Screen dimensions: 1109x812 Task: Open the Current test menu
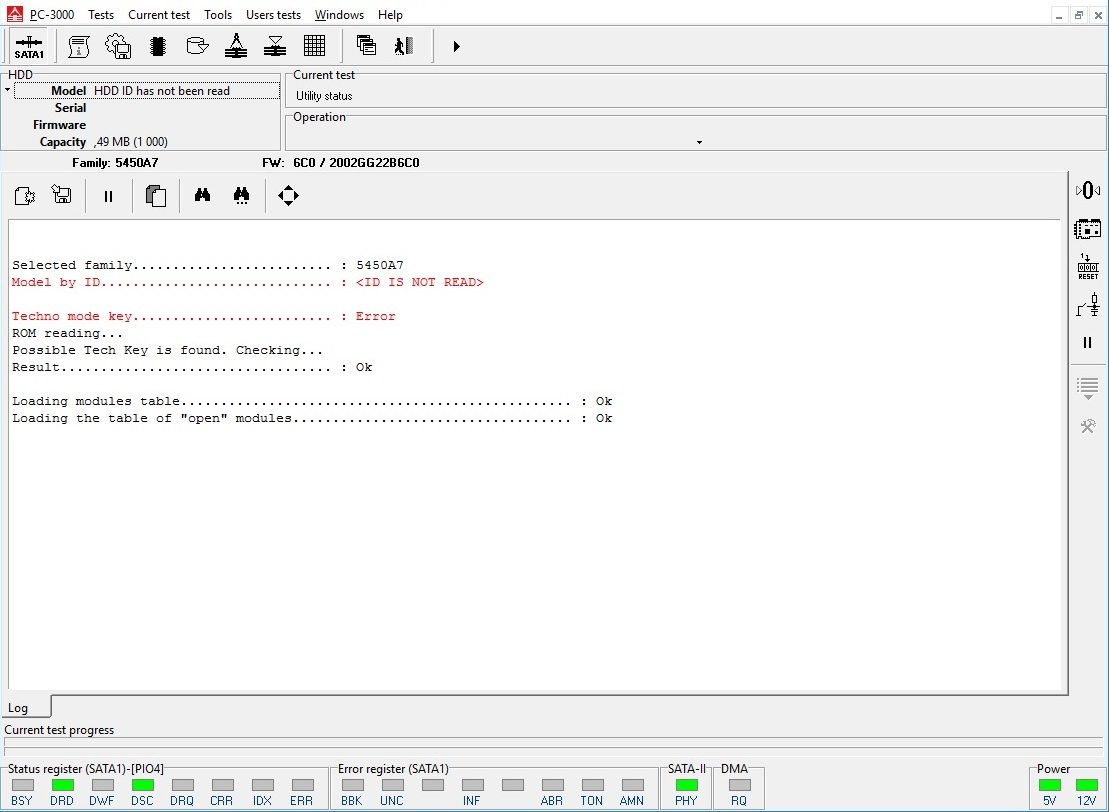159,15
